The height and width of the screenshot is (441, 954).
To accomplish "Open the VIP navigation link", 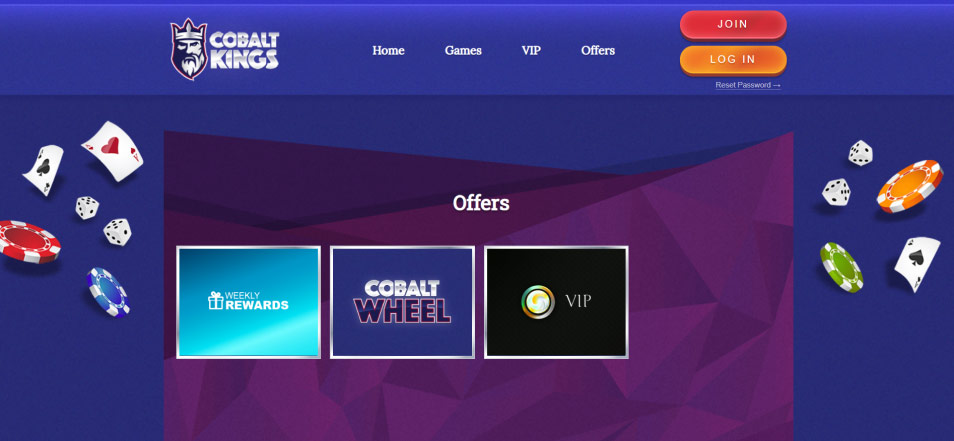I will tap(531, 50).
